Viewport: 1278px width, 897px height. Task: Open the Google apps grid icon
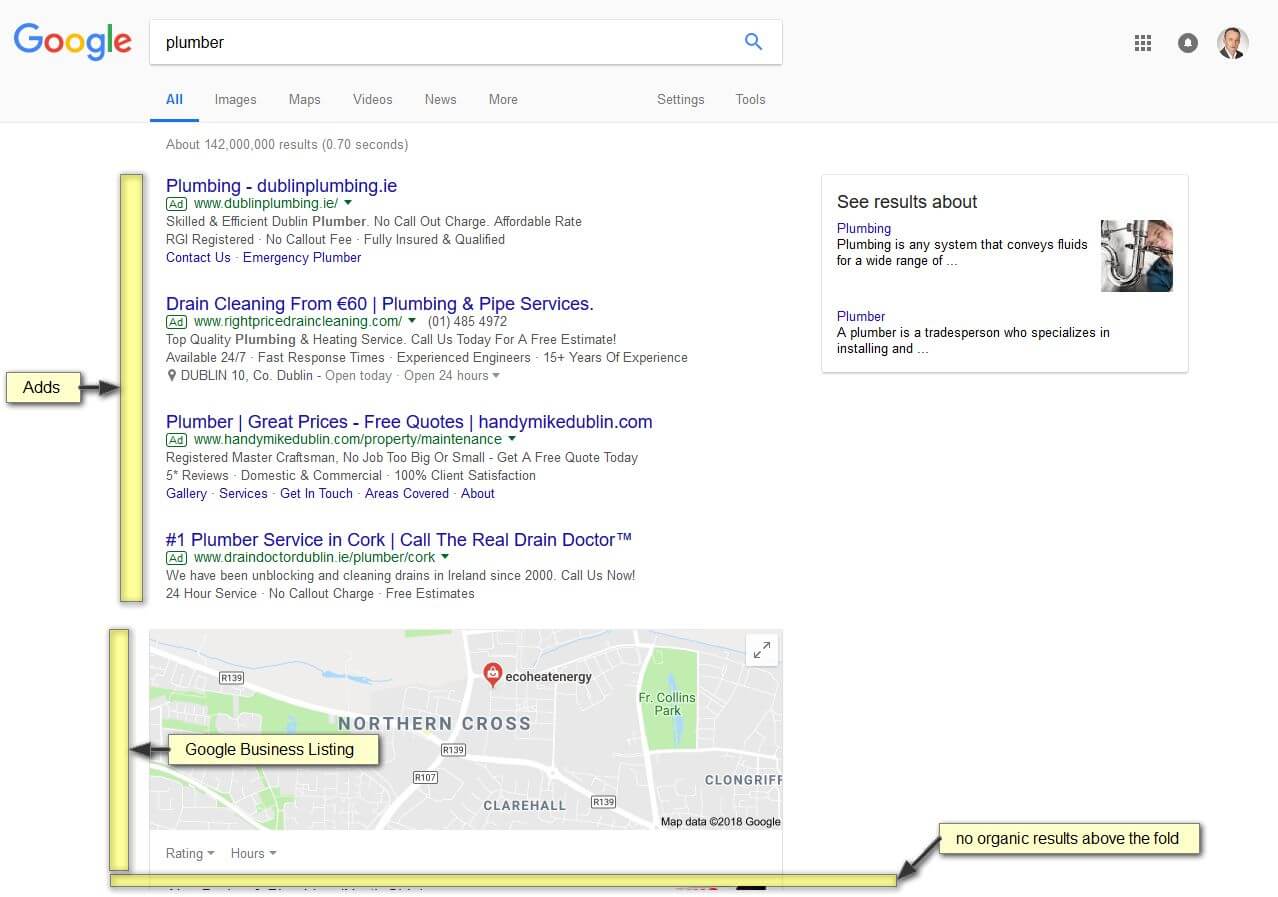coord(1143,43)
